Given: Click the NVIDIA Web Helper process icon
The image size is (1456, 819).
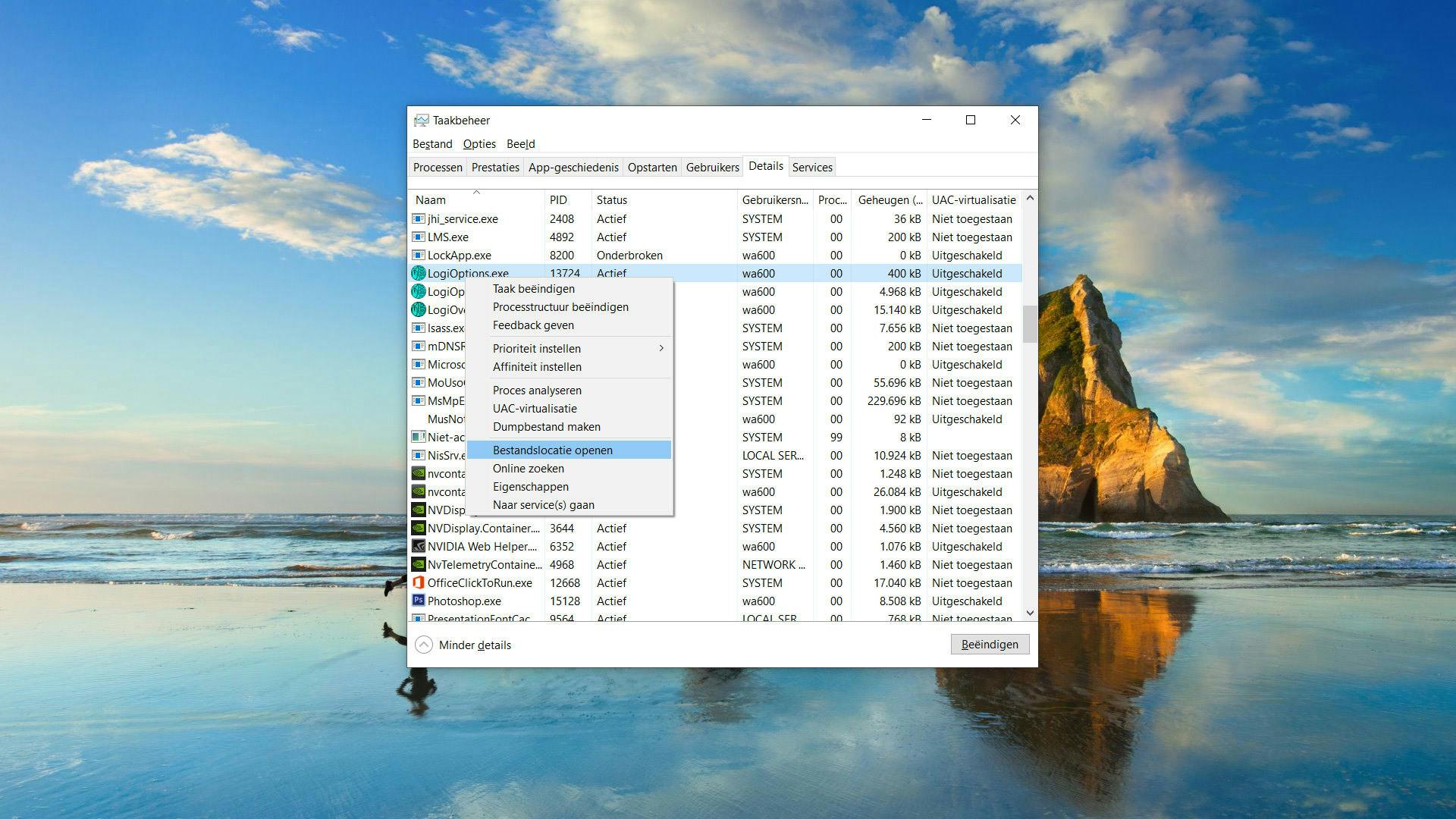Looking at the screenshot, I should pyautogui.click(x=418, y=546).
